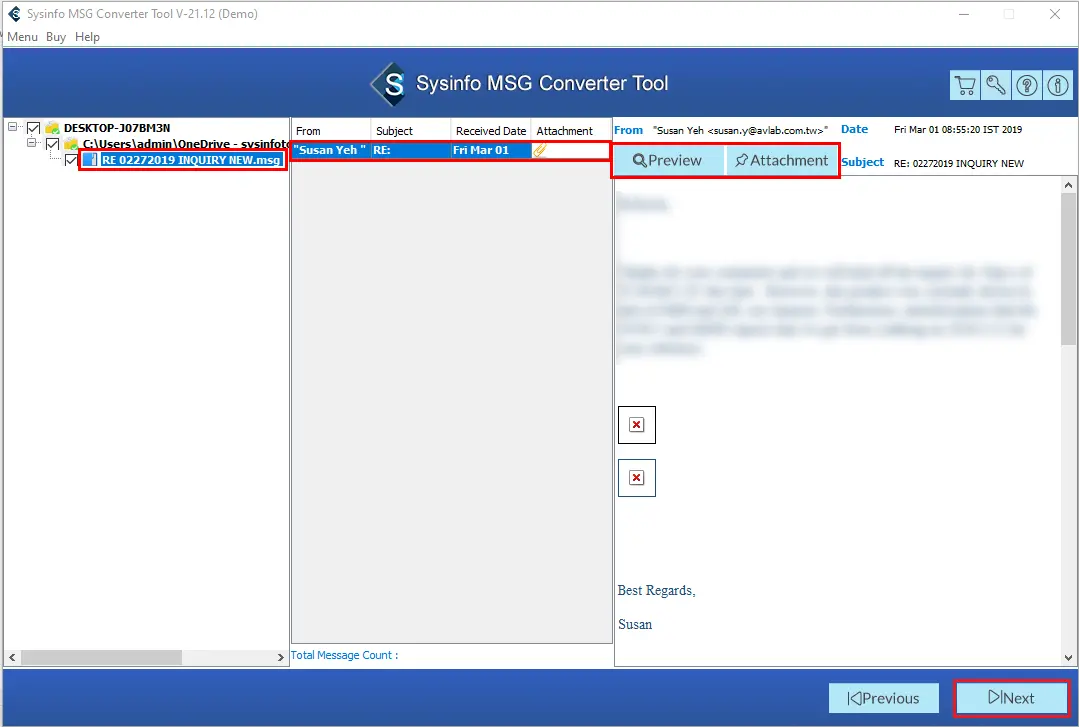This screenshot has width=1079, height=727.
Task: Click the tree panel scroll left arrow
Action: [12, 657]
